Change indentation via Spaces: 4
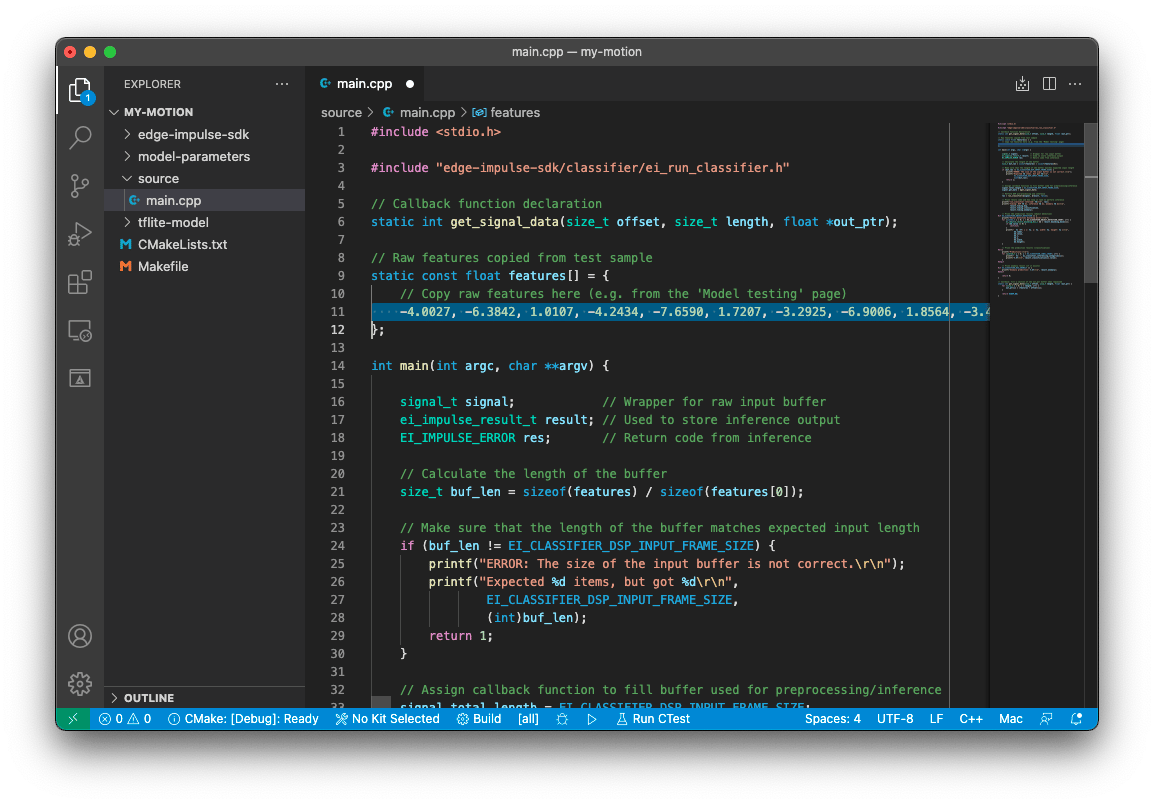Viewport: 1154px width, 804px height. (832, 719)
